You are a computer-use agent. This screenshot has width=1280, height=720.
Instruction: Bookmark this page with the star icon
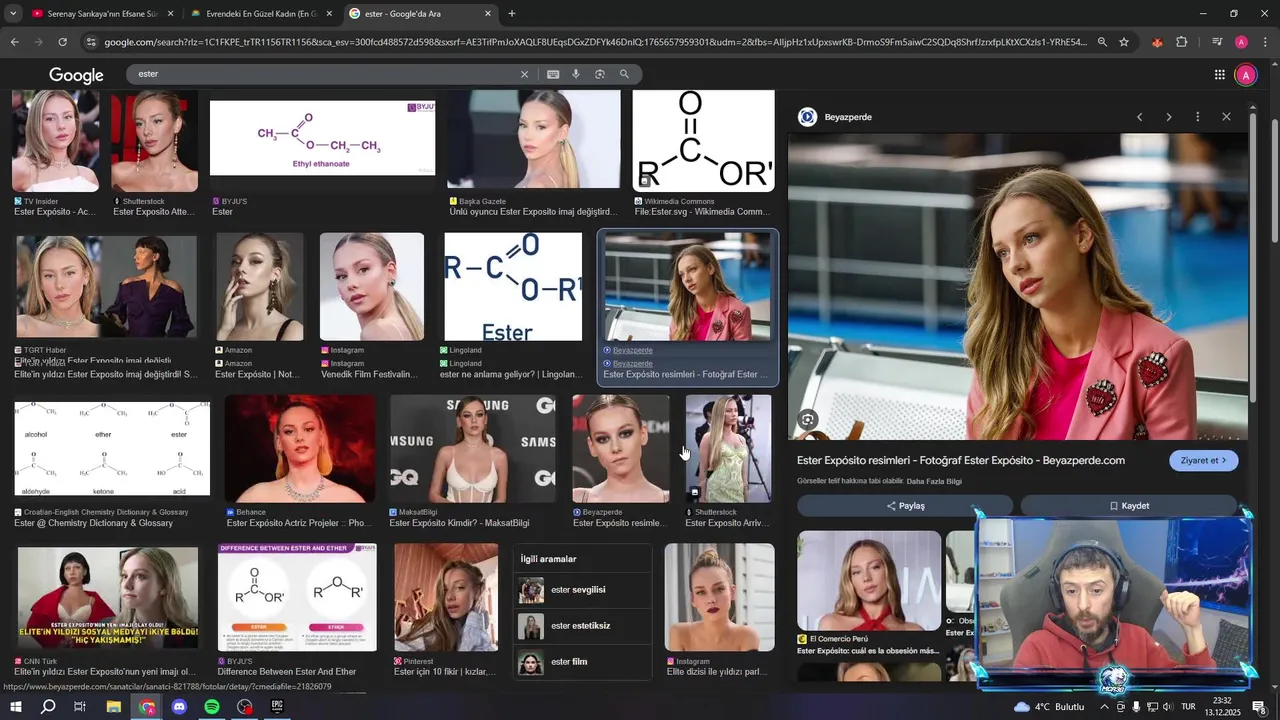click(x=1124, y=42)
